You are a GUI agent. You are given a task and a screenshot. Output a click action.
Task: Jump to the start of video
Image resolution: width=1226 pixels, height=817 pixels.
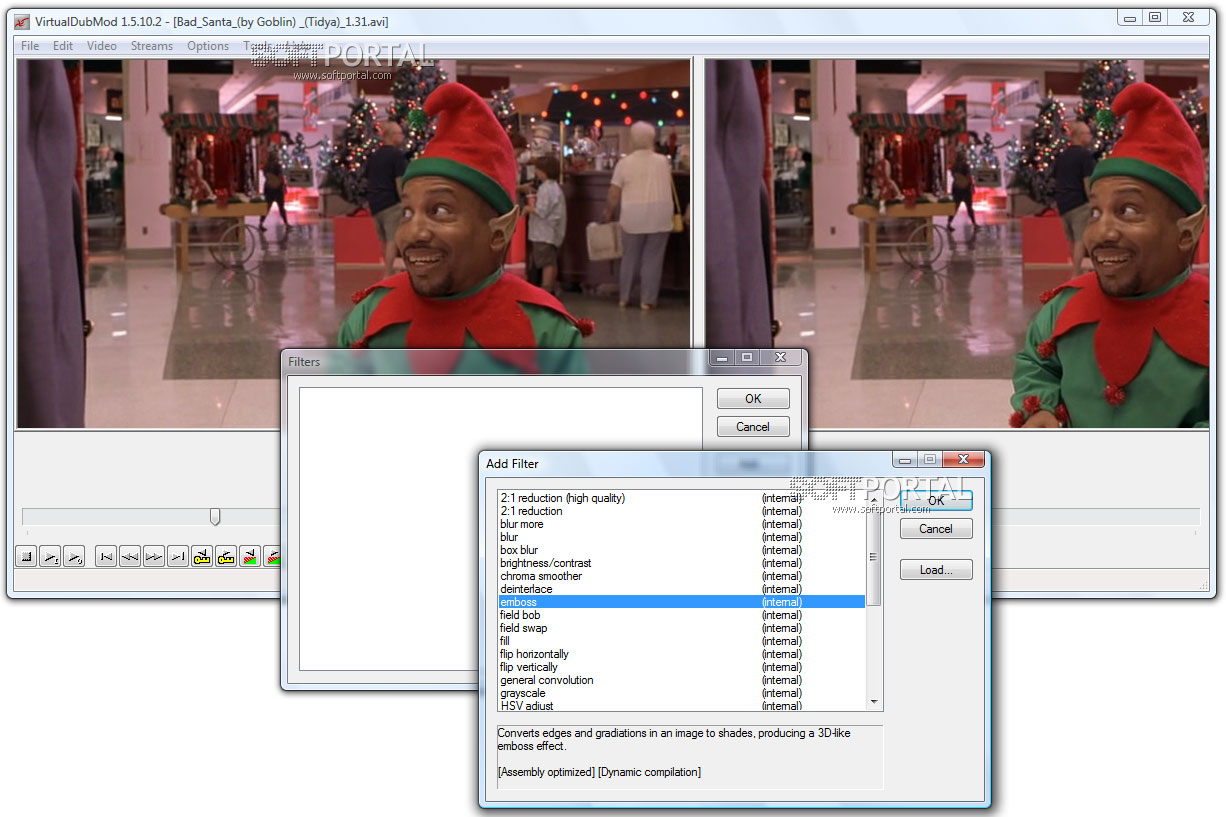106,557
